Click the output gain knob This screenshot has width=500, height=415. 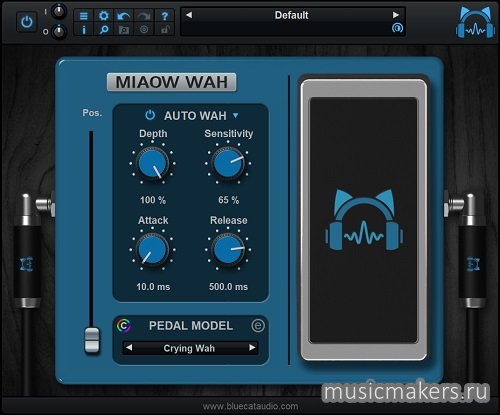(x=59, y=32)
